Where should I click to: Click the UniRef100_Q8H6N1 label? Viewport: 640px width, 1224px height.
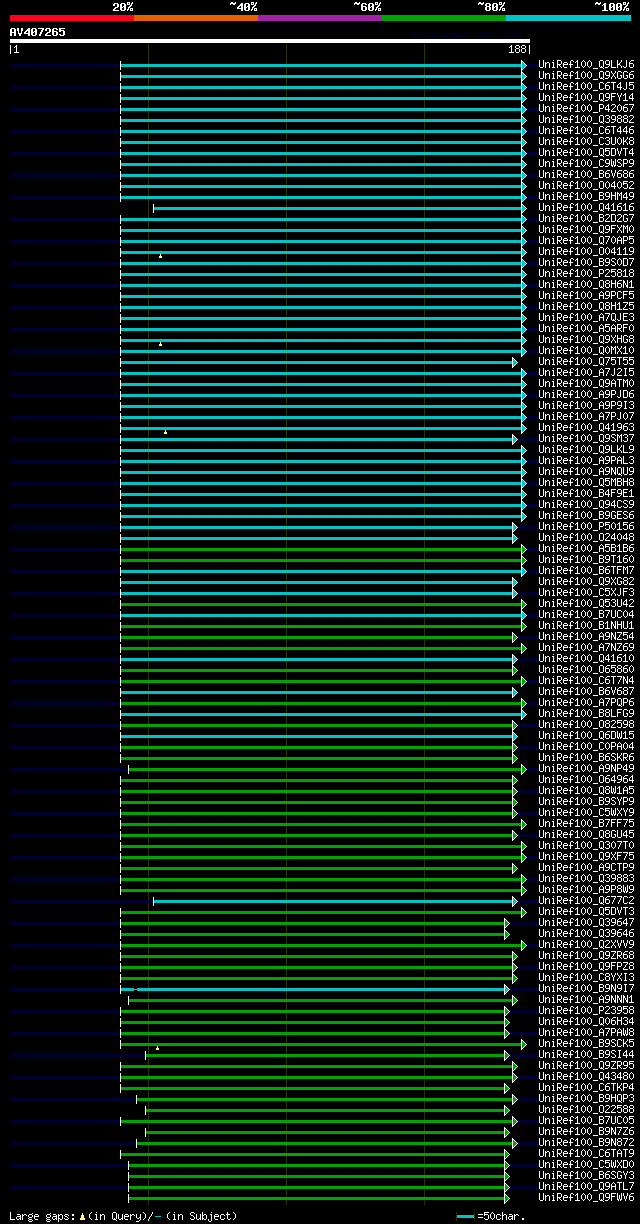pos(586,285)
